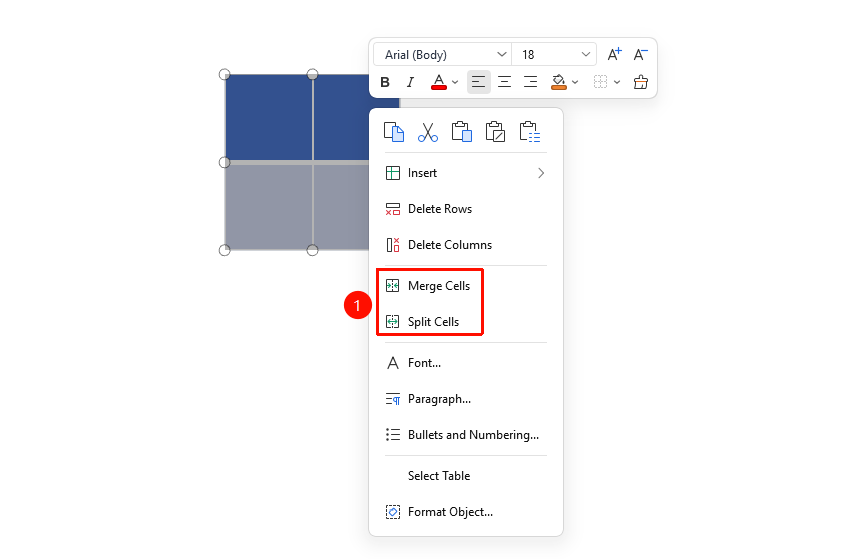Viewport: 866px width, 559px height.
Task: Apply the shading fill bucket icon
Action: [x=559, y=82]
